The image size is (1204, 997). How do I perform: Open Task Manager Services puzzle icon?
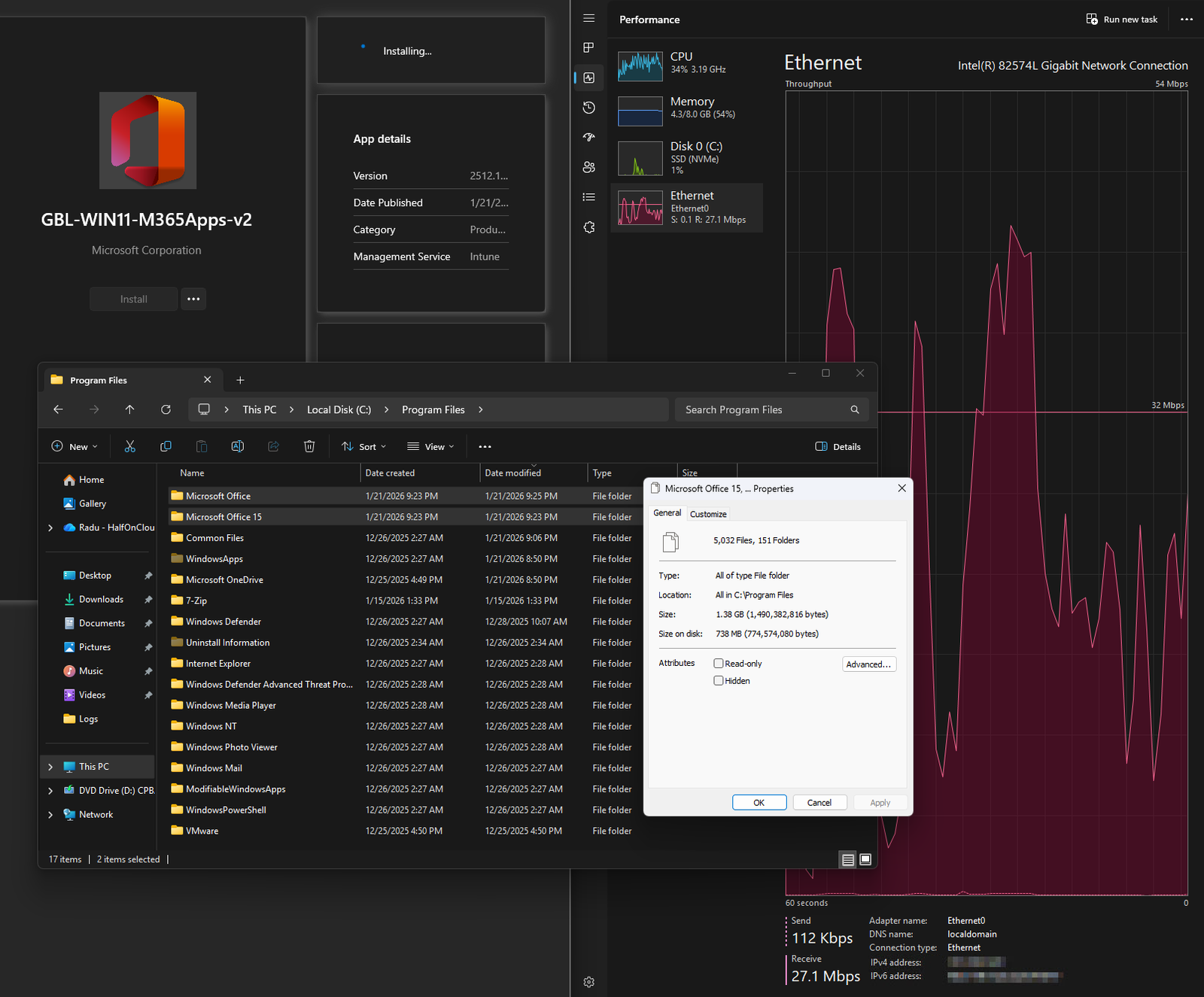(x=589, y=227)
